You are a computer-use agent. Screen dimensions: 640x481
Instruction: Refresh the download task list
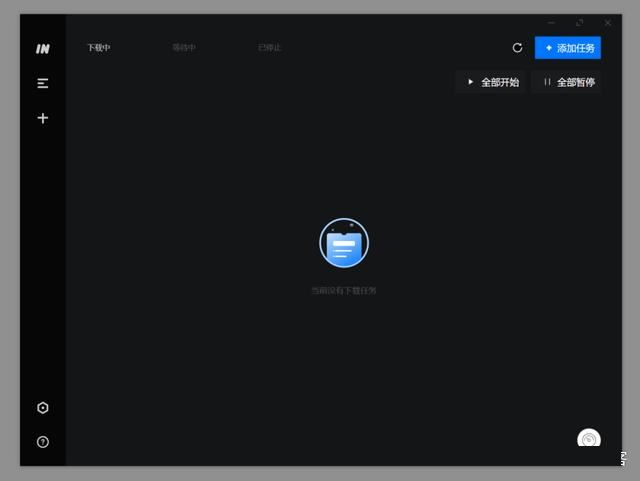click(517, 48)
